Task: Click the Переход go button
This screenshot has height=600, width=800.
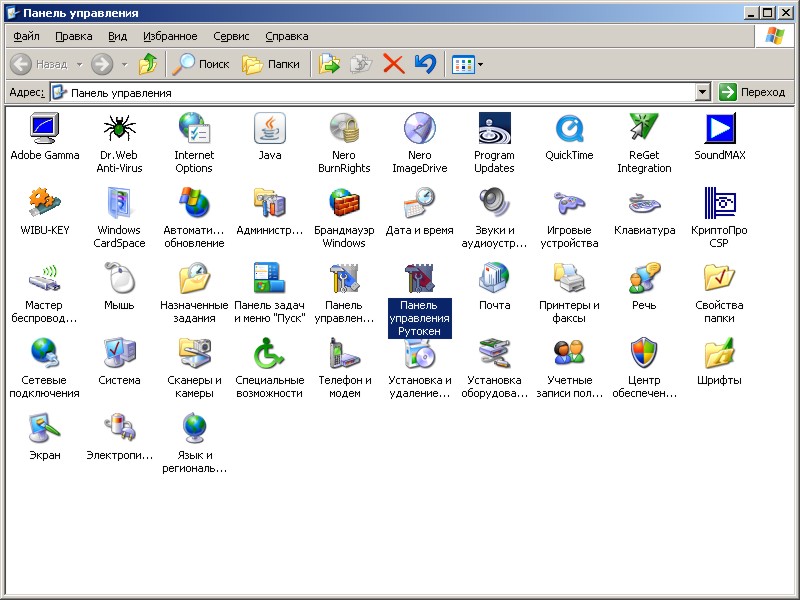Action: point(753,92)
